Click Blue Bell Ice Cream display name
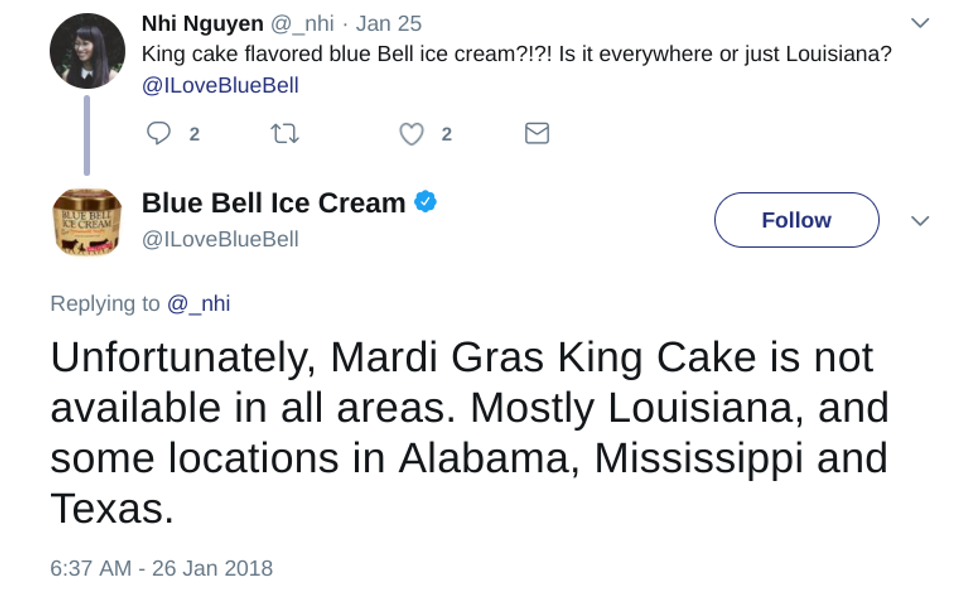This screenshot has height=598, width=980. [x=273, y=203]
